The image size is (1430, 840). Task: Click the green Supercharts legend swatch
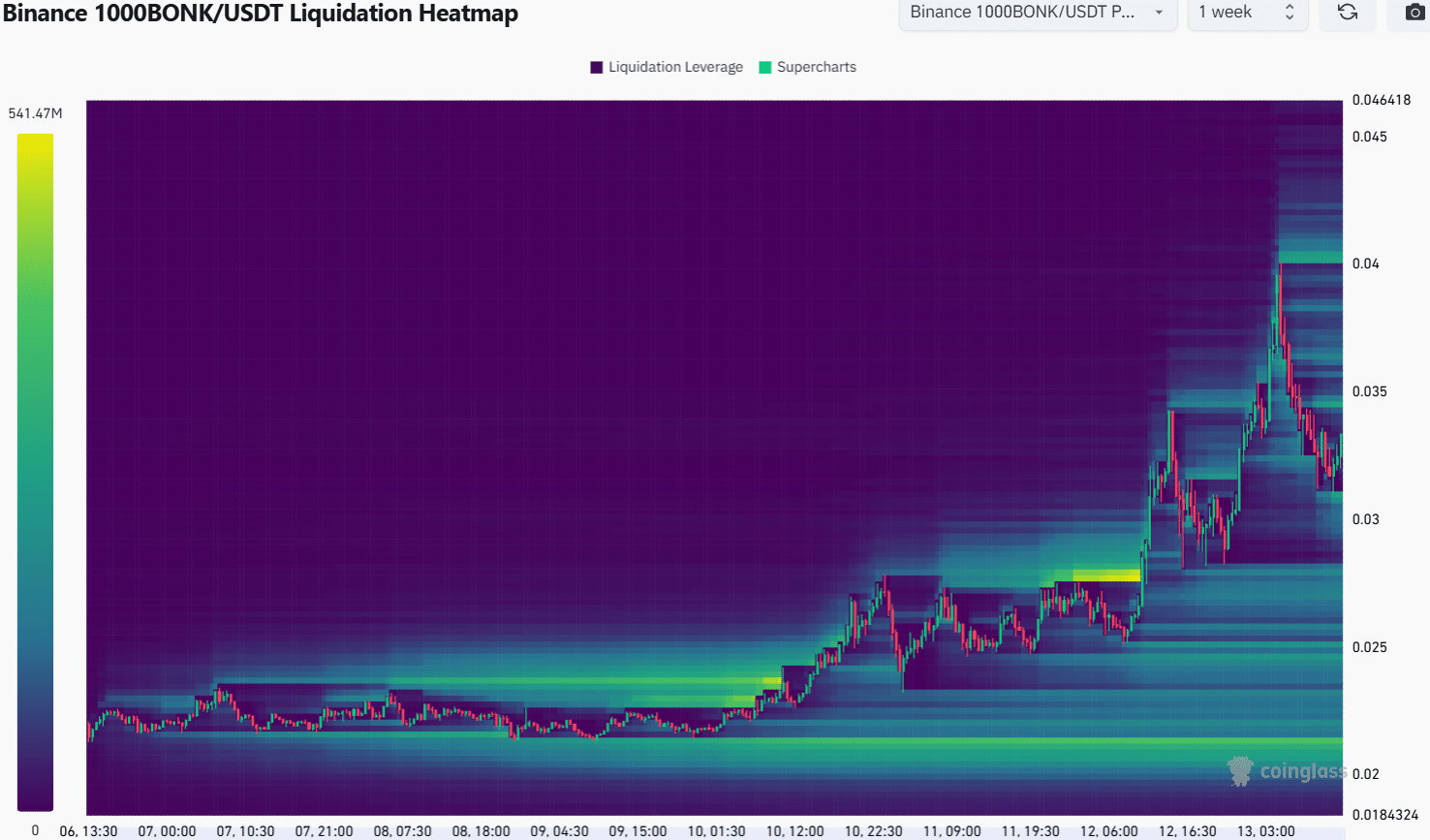tap(765, 67)
